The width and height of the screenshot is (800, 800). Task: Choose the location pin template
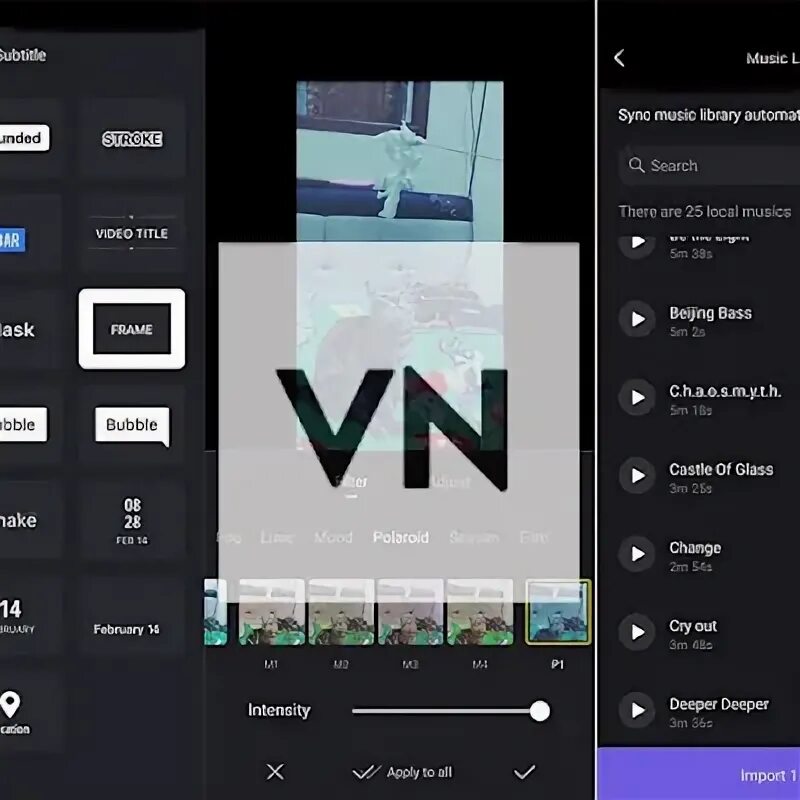[x=11, y=712]
